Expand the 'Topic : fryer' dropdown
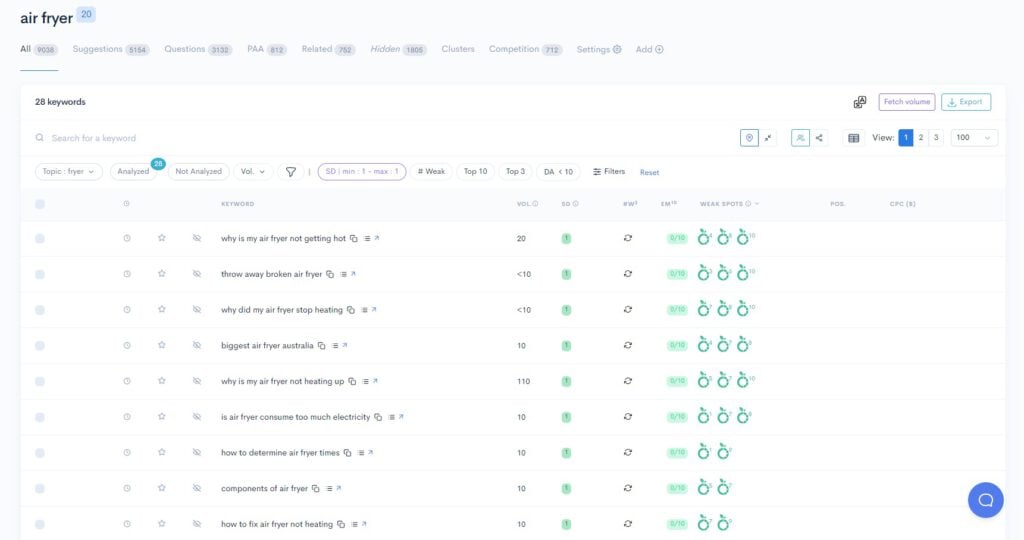 coord(70,172)
